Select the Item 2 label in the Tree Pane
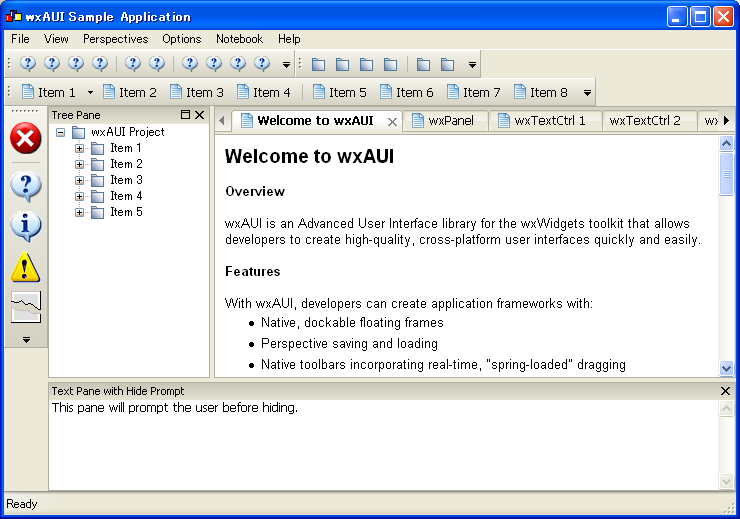The width and height of the screenshot is (740, 519). click(126, 164)
